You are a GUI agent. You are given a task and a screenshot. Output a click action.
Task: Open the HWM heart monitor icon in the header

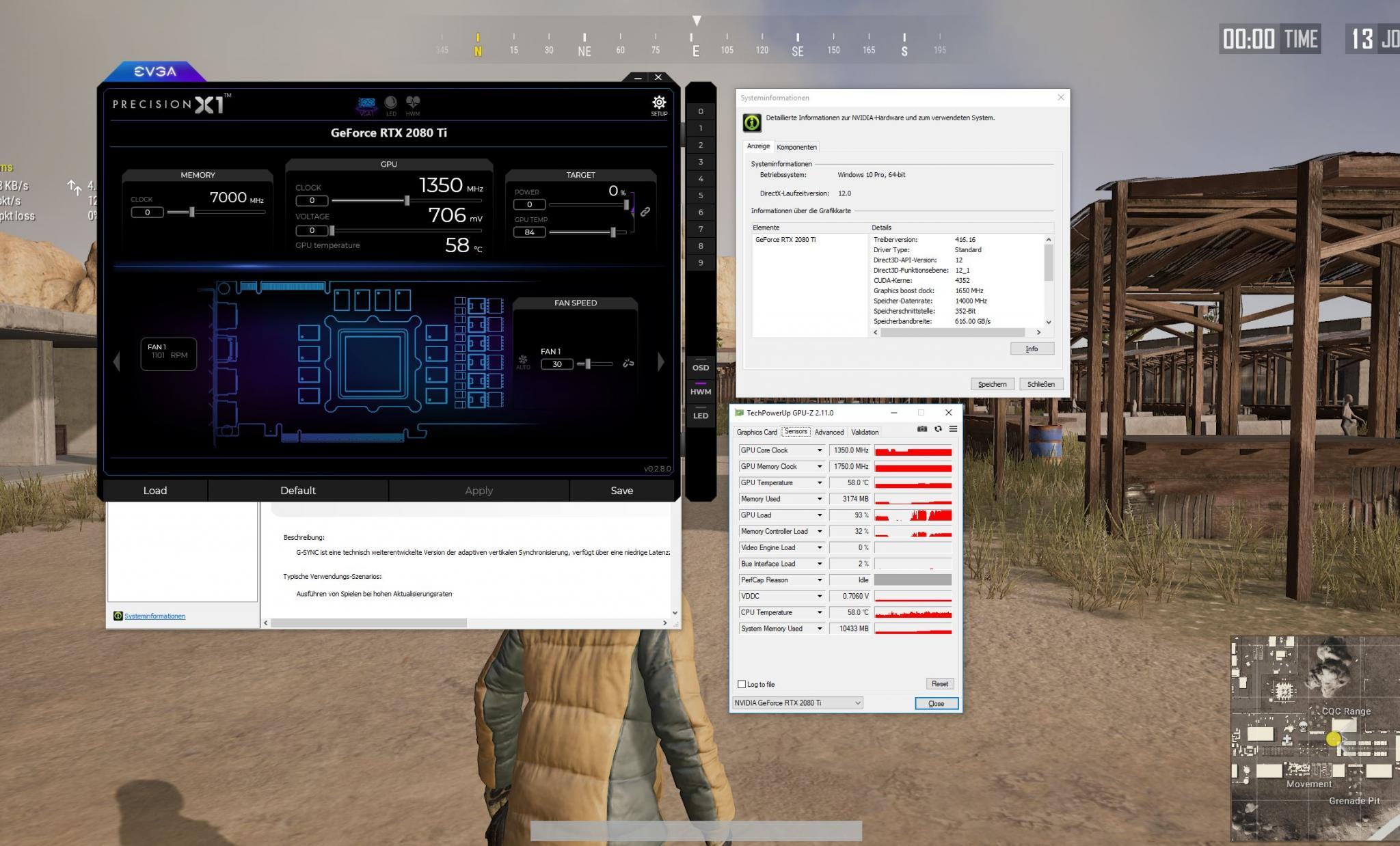[x=413, y=106]
